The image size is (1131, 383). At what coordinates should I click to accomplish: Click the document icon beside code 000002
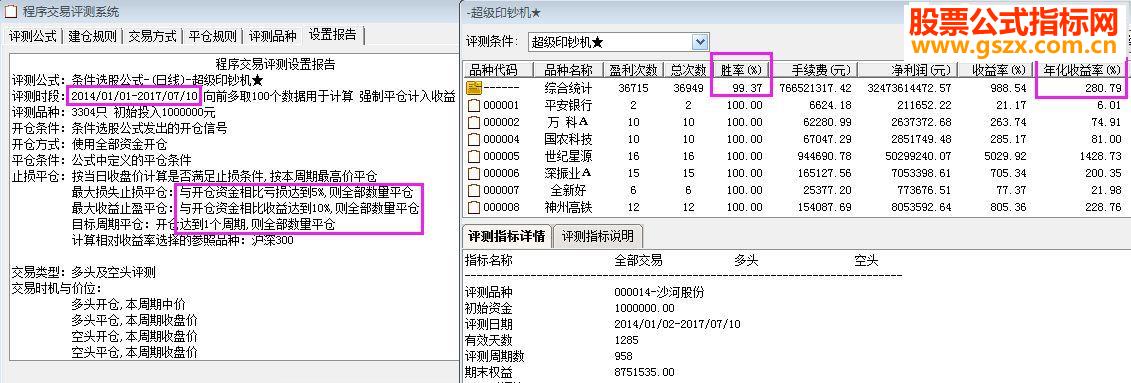click(474, 122)
